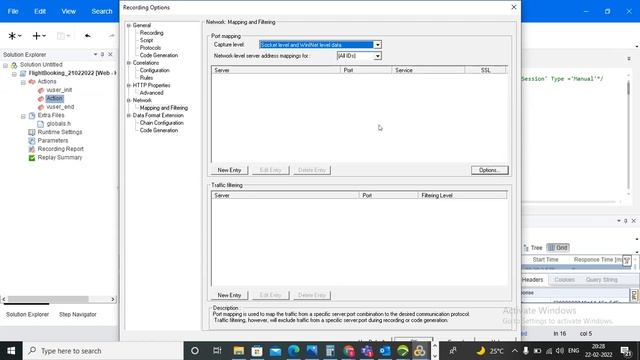Image resolution: width=640 pixels, height=360 pixels.
Task: Click Options button in Port mapping
Action: point(489,170)
